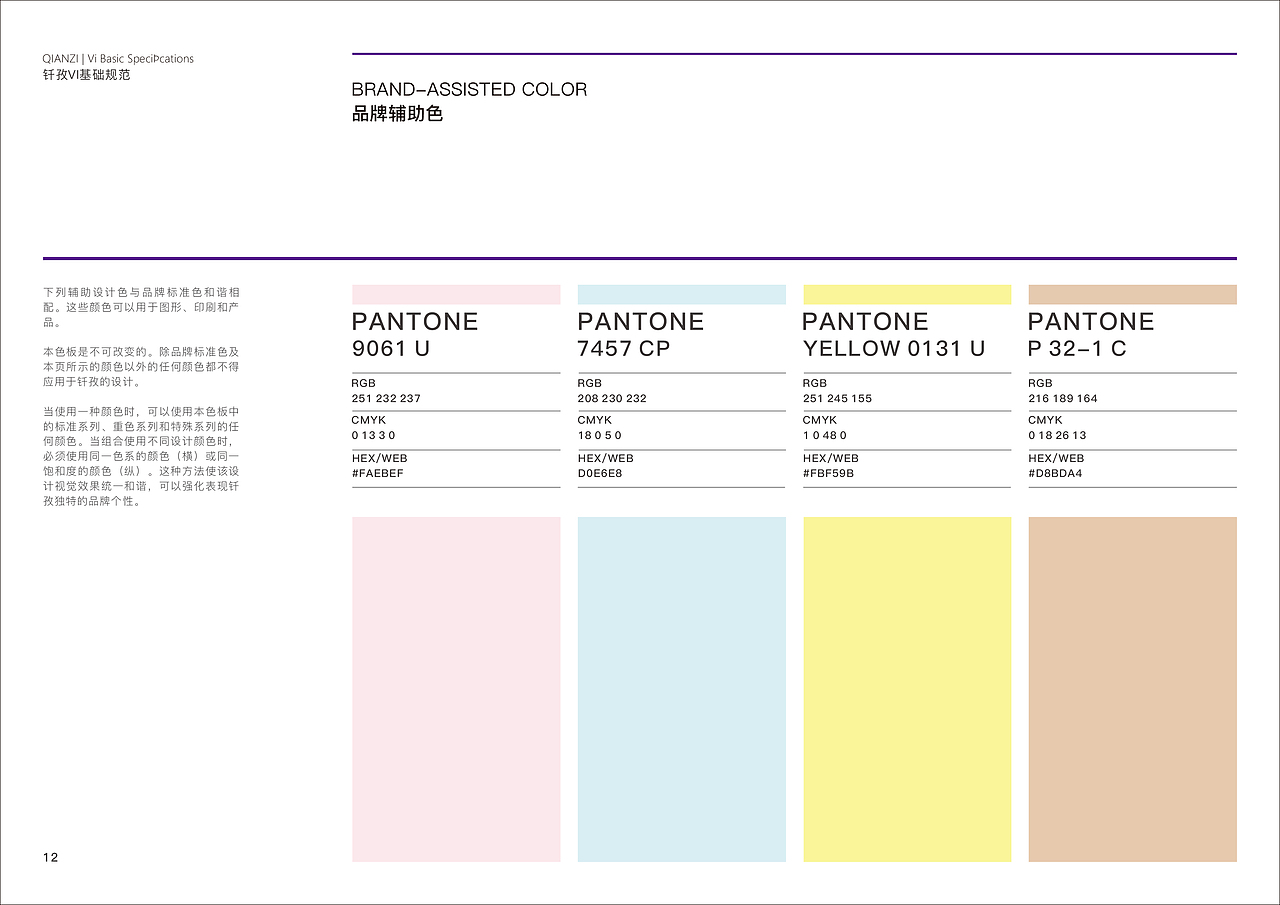Screen dimensions: 1280x905
Task: Click the hex code "#FAEBEF"
Action: 378,473
